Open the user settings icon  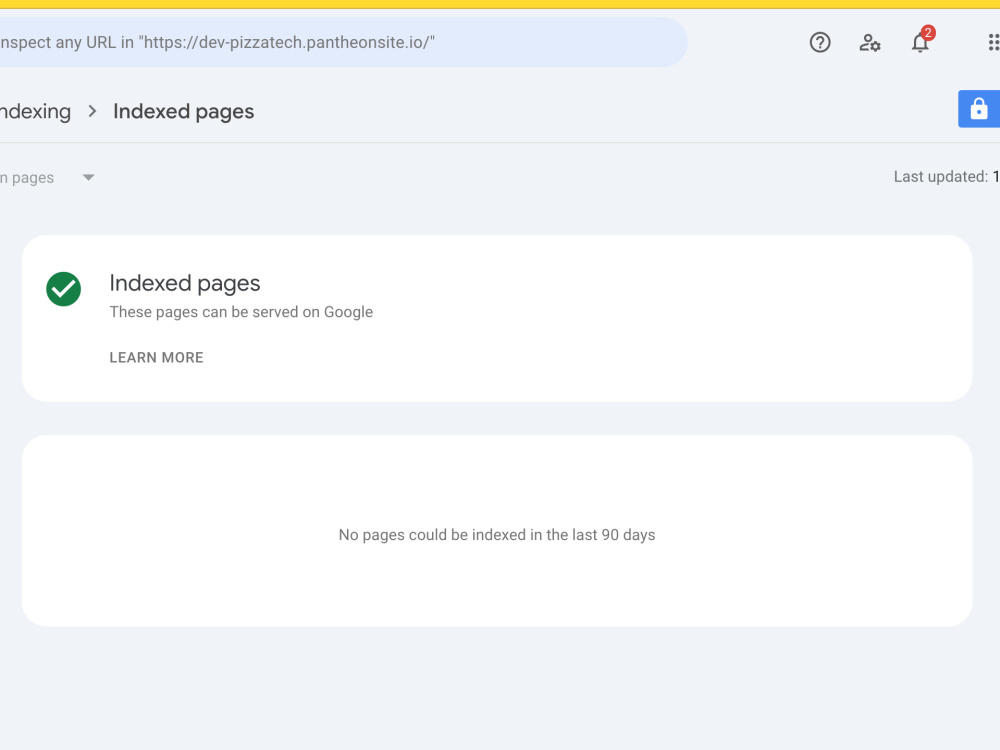(x=869, y=43)
